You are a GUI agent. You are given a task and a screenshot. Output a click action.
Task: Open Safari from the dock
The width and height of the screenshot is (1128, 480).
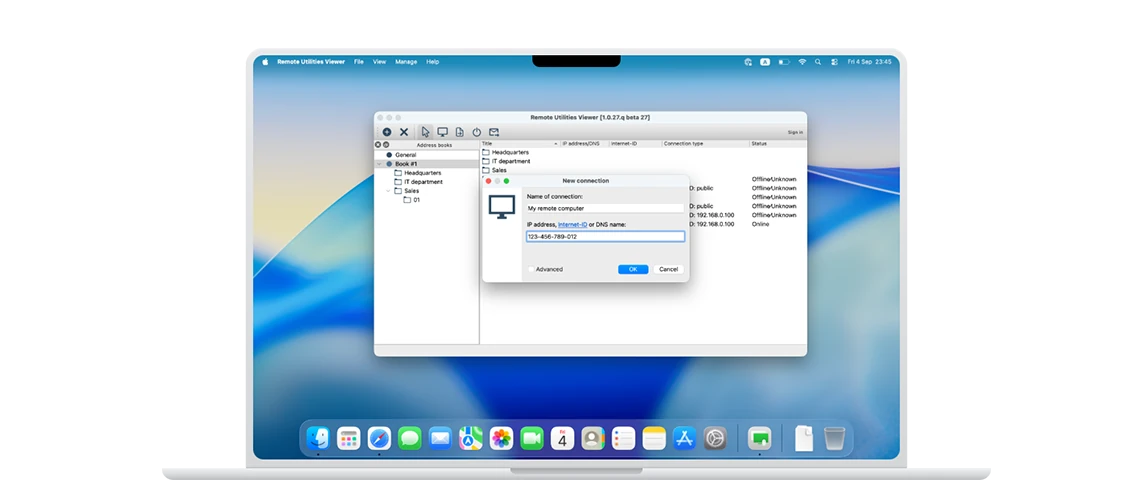pos(379,438)
